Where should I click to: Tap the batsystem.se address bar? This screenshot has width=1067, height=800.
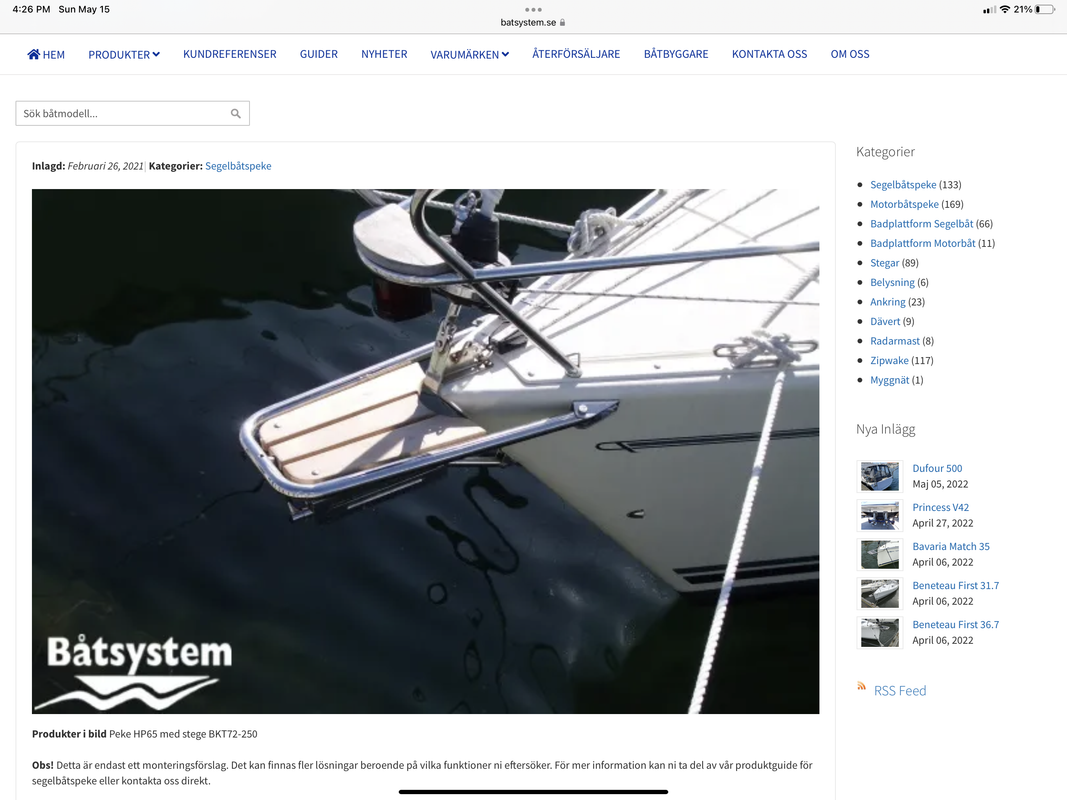coord(534,22)
